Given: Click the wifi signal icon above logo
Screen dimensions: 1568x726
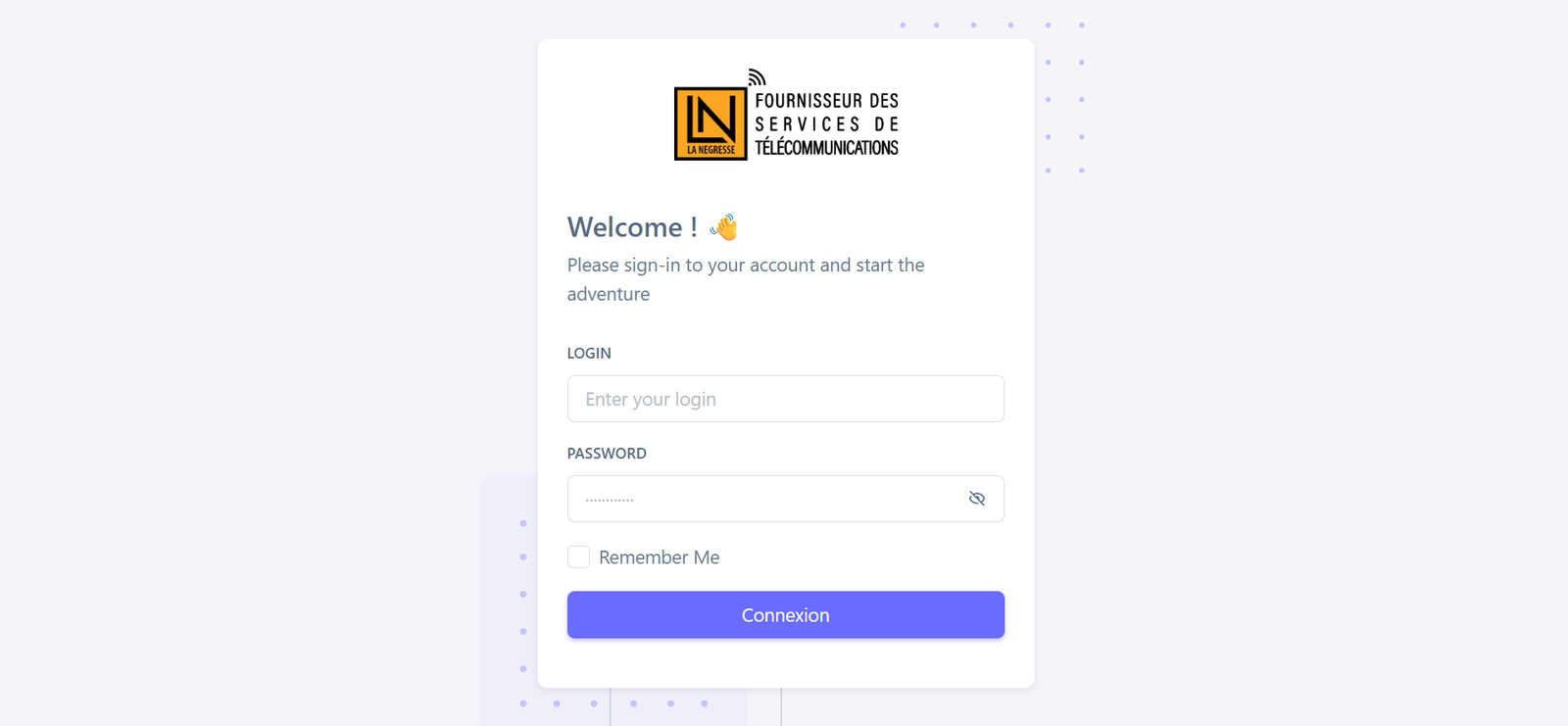Looking at the screenshot, I should [x=757, y=77].
